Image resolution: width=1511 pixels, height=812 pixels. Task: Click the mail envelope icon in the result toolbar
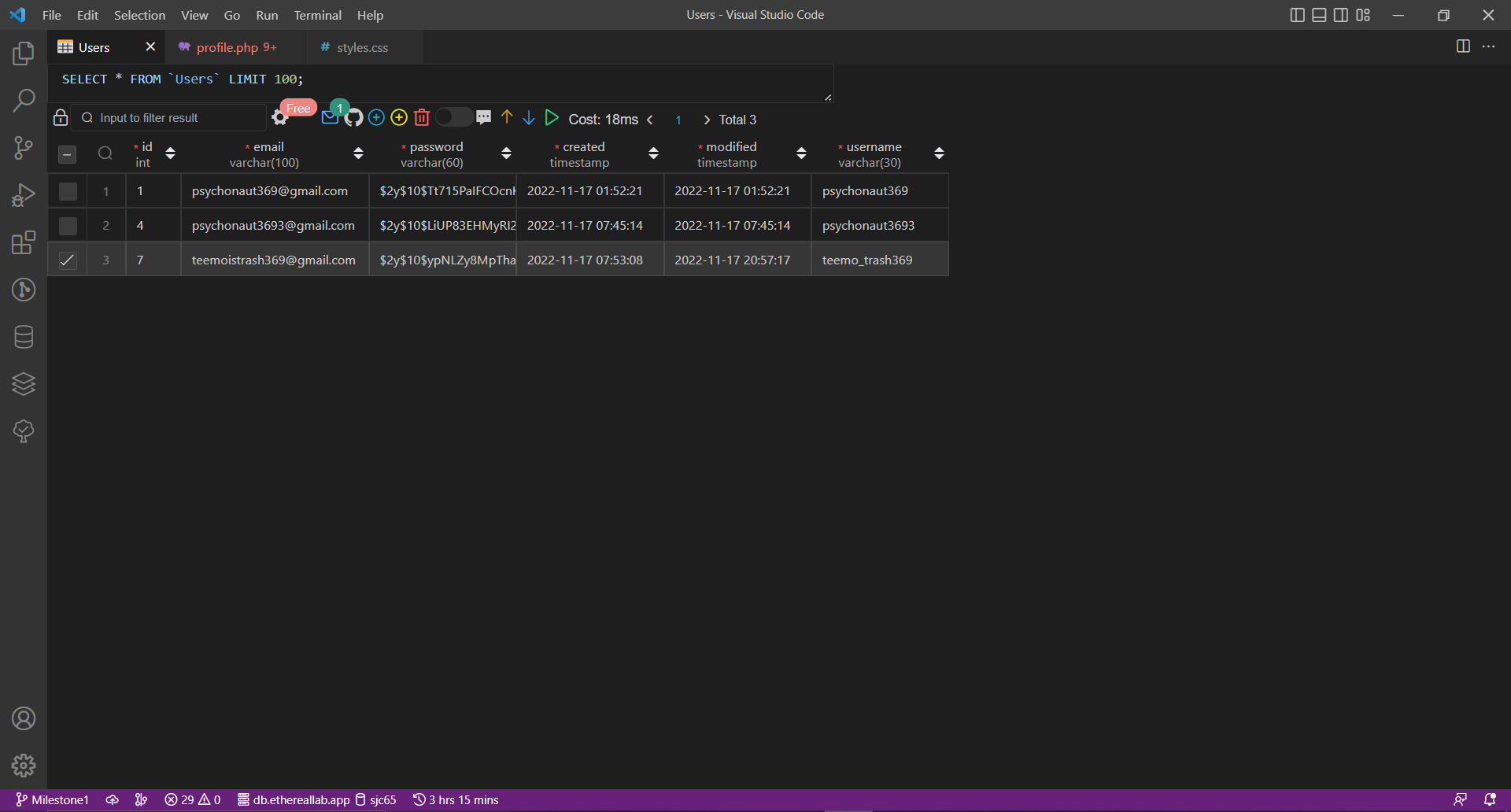pos(330,118)
